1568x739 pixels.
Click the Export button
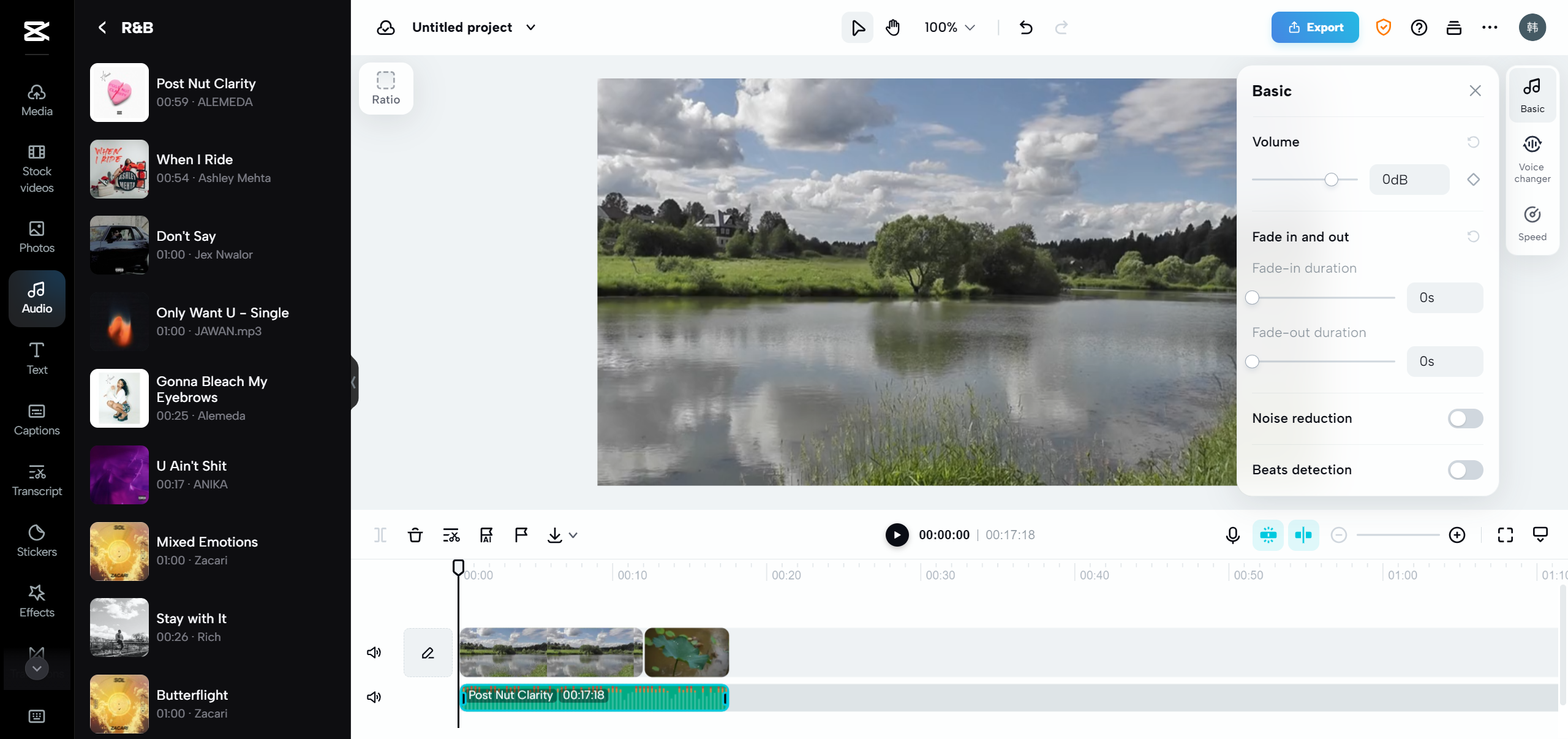click(1314, 27)
